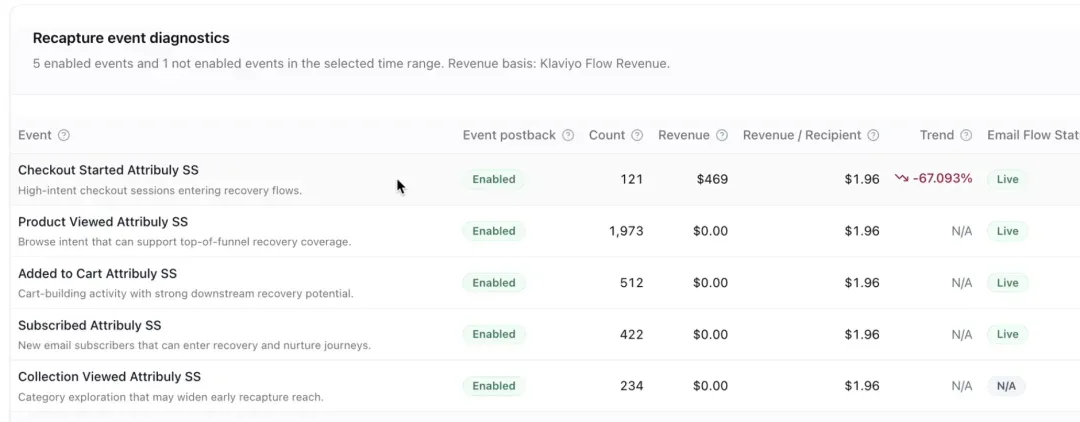
Task: Click the -67.093% trend value
Action: pyautogui.click(x=942, y=179)
